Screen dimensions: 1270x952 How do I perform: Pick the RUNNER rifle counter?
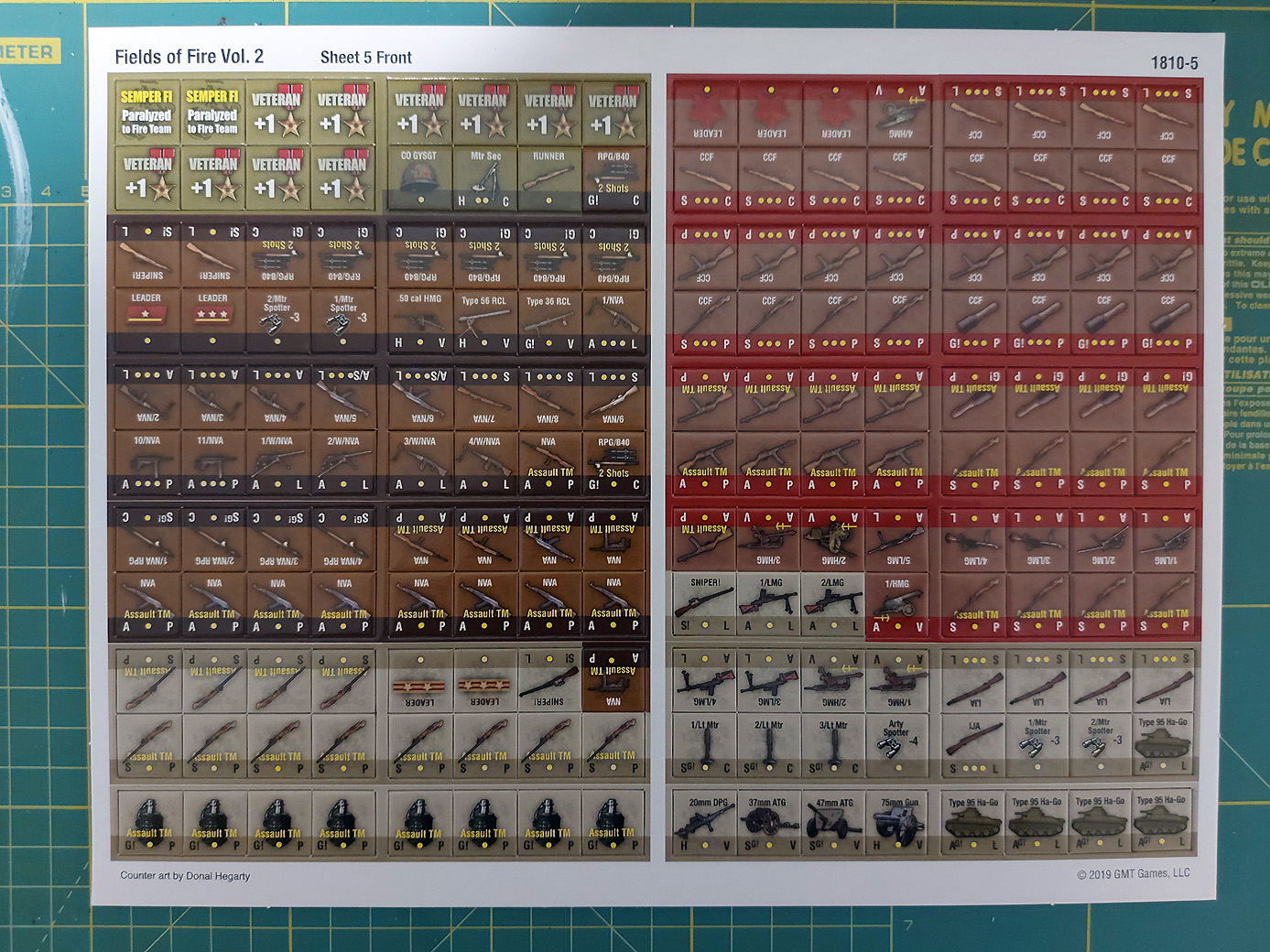pos(549,178)
